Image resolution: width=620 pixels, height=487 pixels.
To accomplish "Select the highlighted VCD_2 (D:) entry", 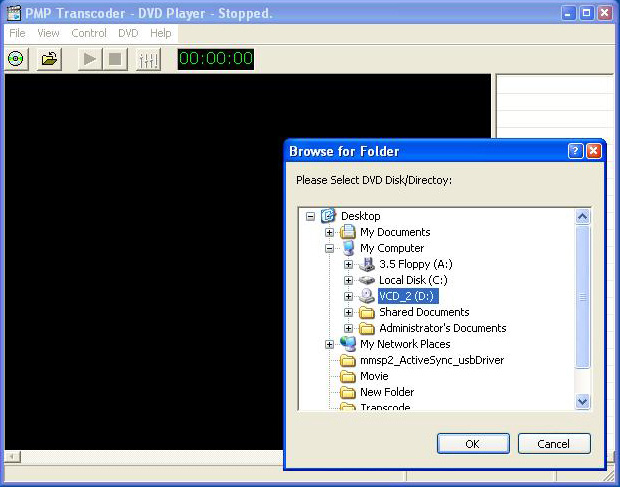I will click(x=408, y=296).
